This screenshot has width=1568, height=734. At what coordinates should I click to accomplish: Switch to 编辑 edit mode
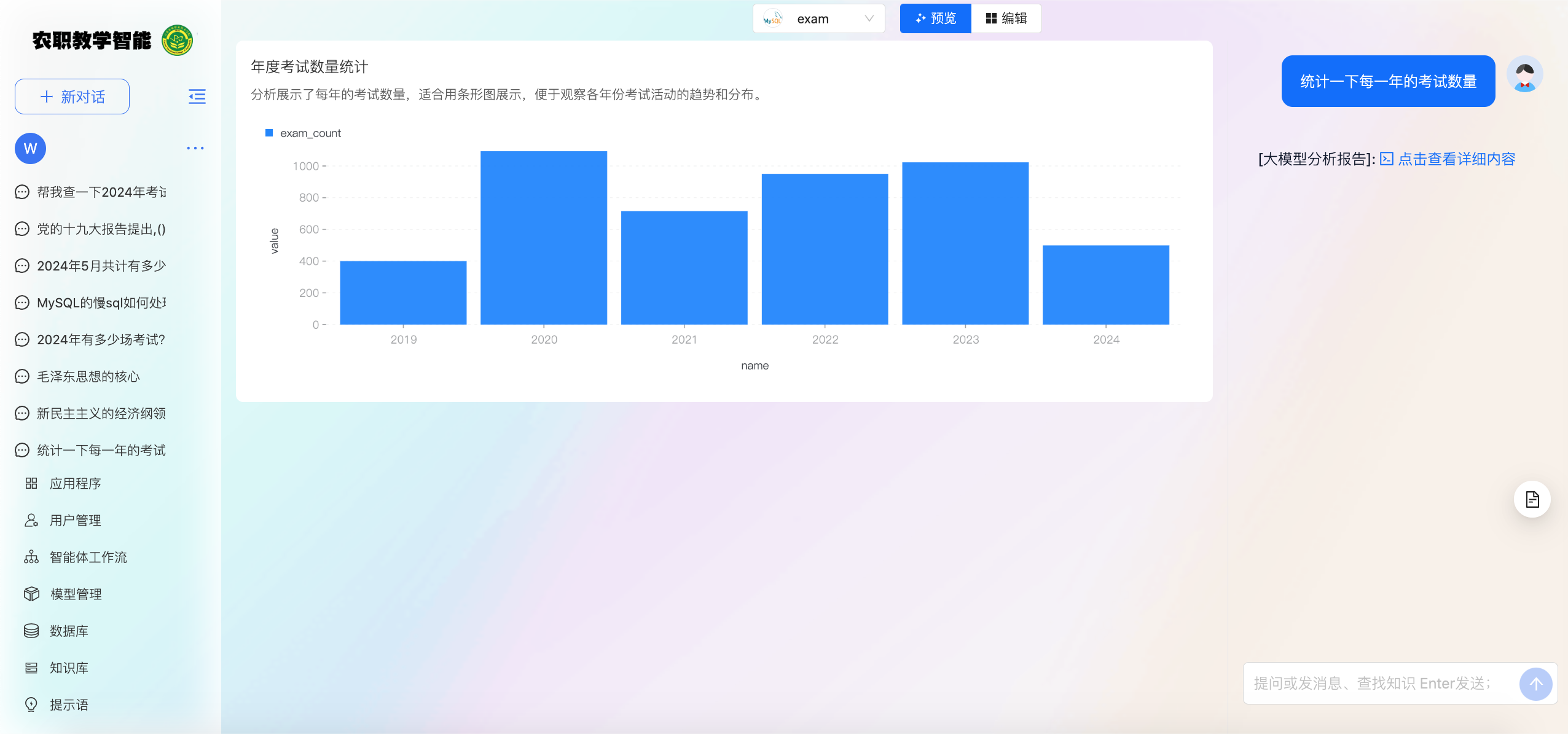pos(1006,18)
